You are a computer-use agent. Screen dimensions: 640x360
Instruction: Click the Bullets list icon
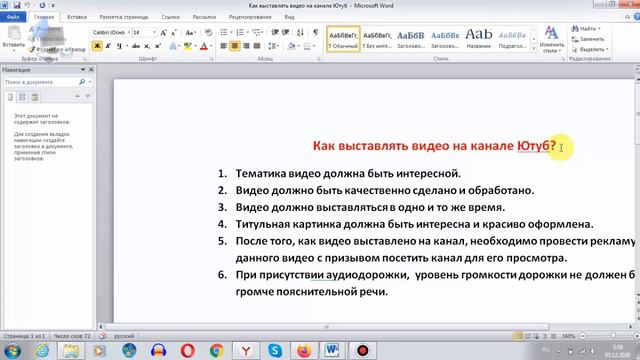[x=224, y=32]
